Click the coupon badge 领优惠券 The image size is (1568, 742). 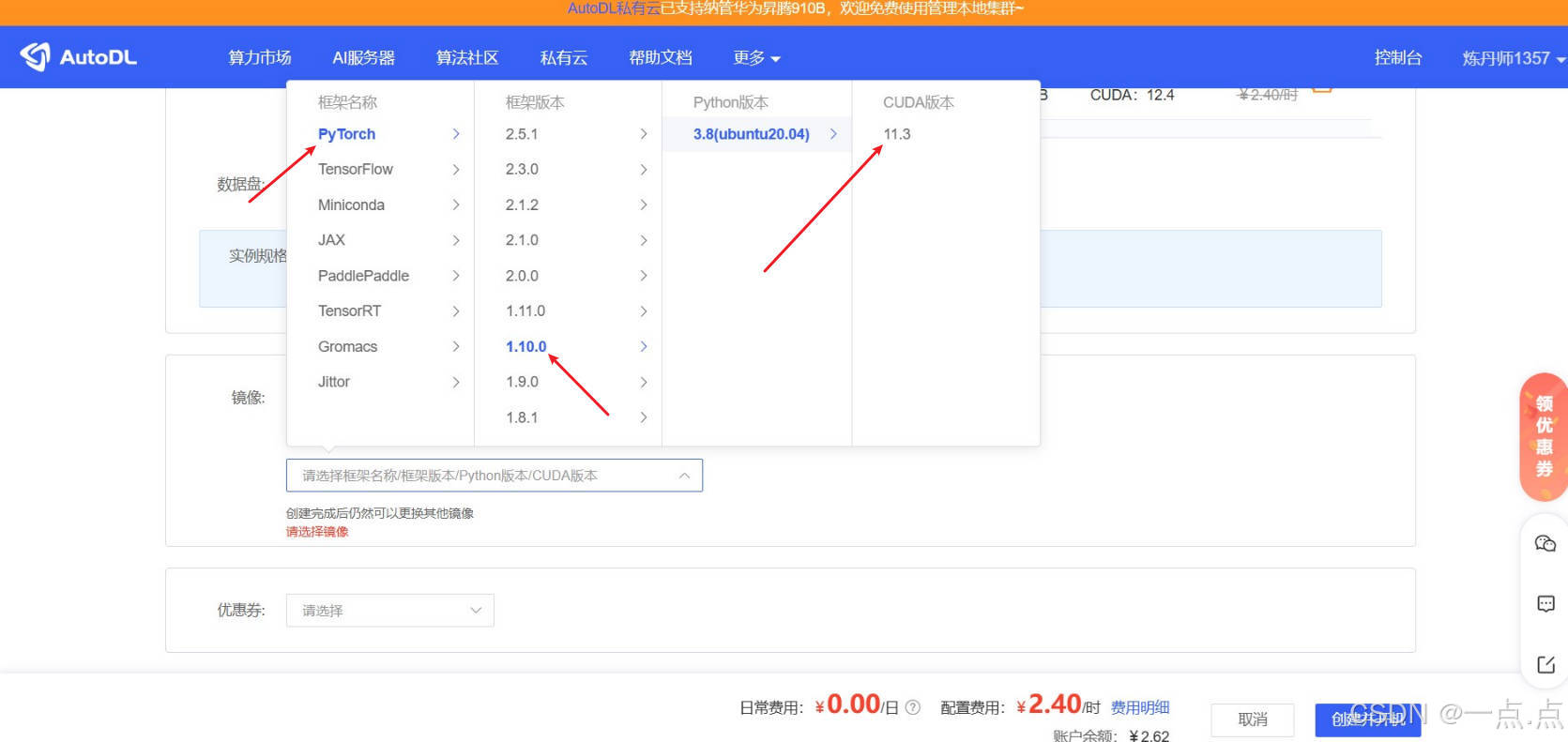1544,437
